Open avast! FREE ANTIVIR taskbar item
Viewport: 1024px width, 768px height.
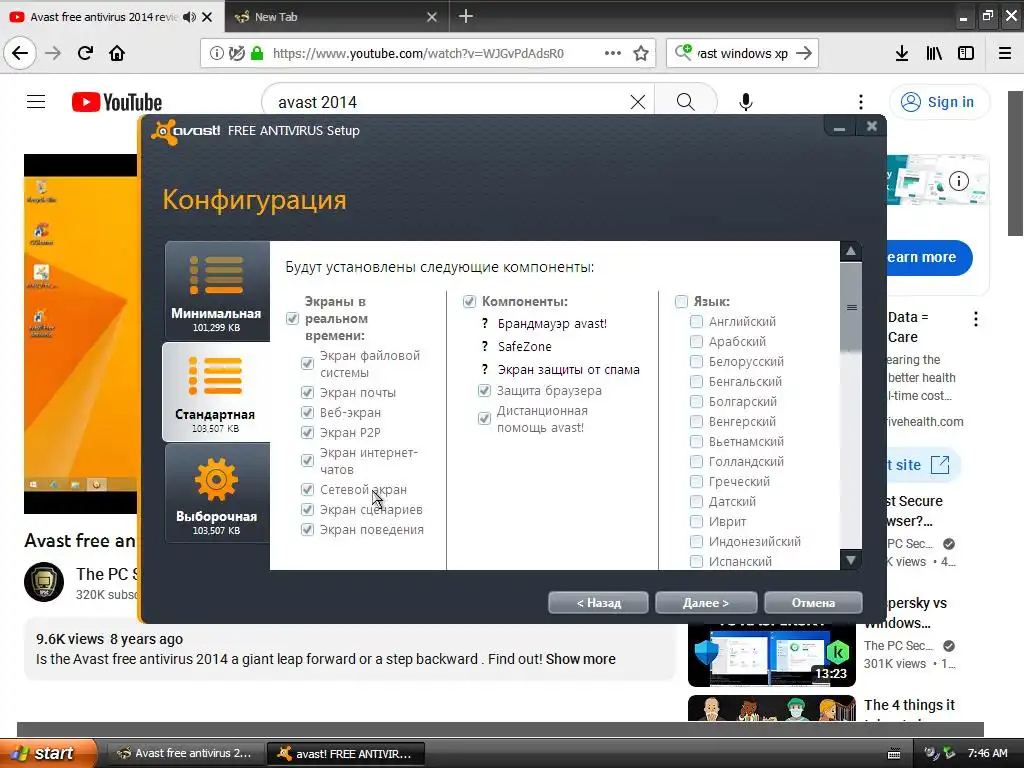click(x=346, y=753)
